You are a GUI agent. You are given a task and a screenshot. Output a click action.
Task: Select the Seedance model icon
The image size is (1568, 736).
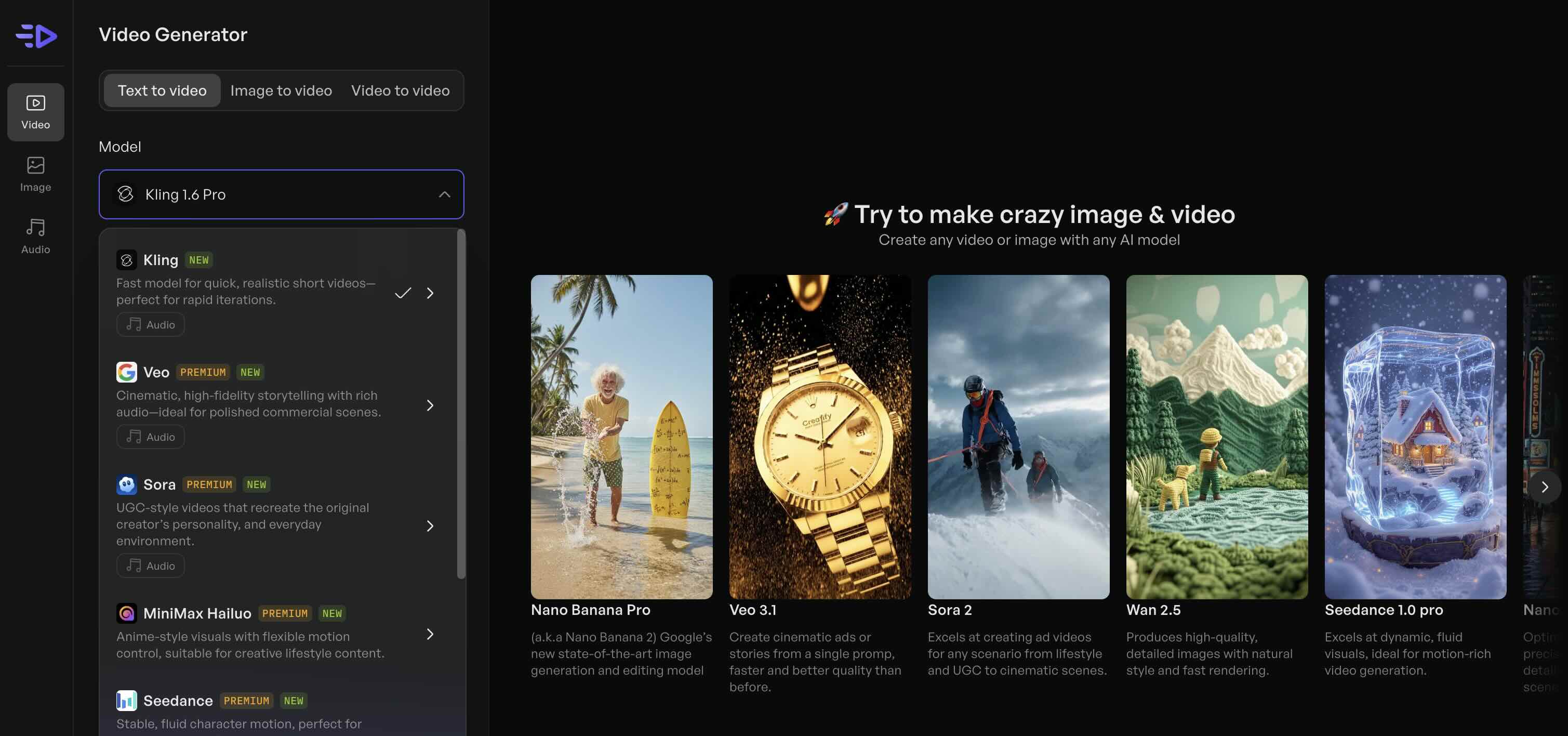pos(126,701)
